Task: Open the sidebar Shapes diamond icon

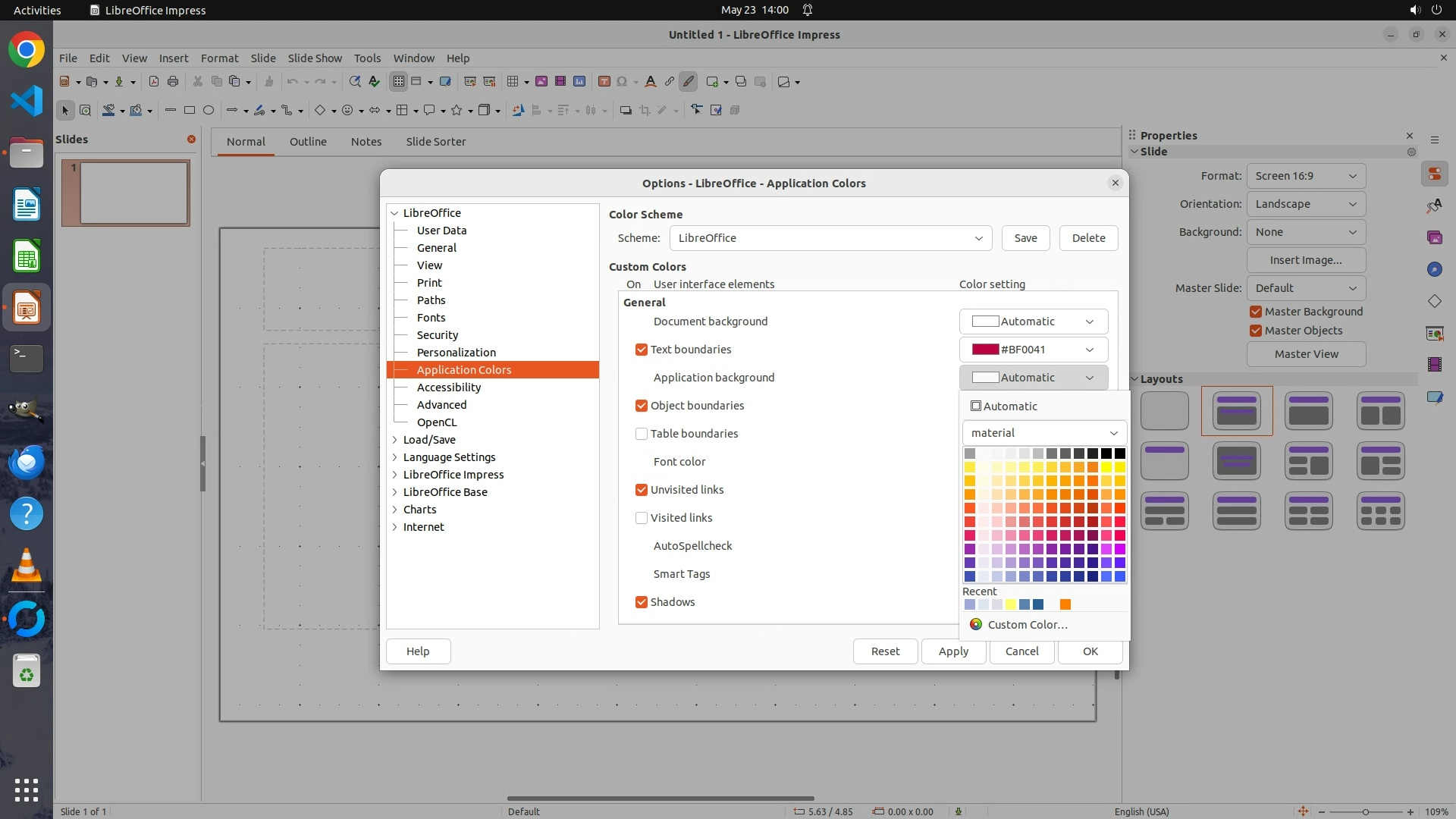Action: click(x=1434, y=301)
